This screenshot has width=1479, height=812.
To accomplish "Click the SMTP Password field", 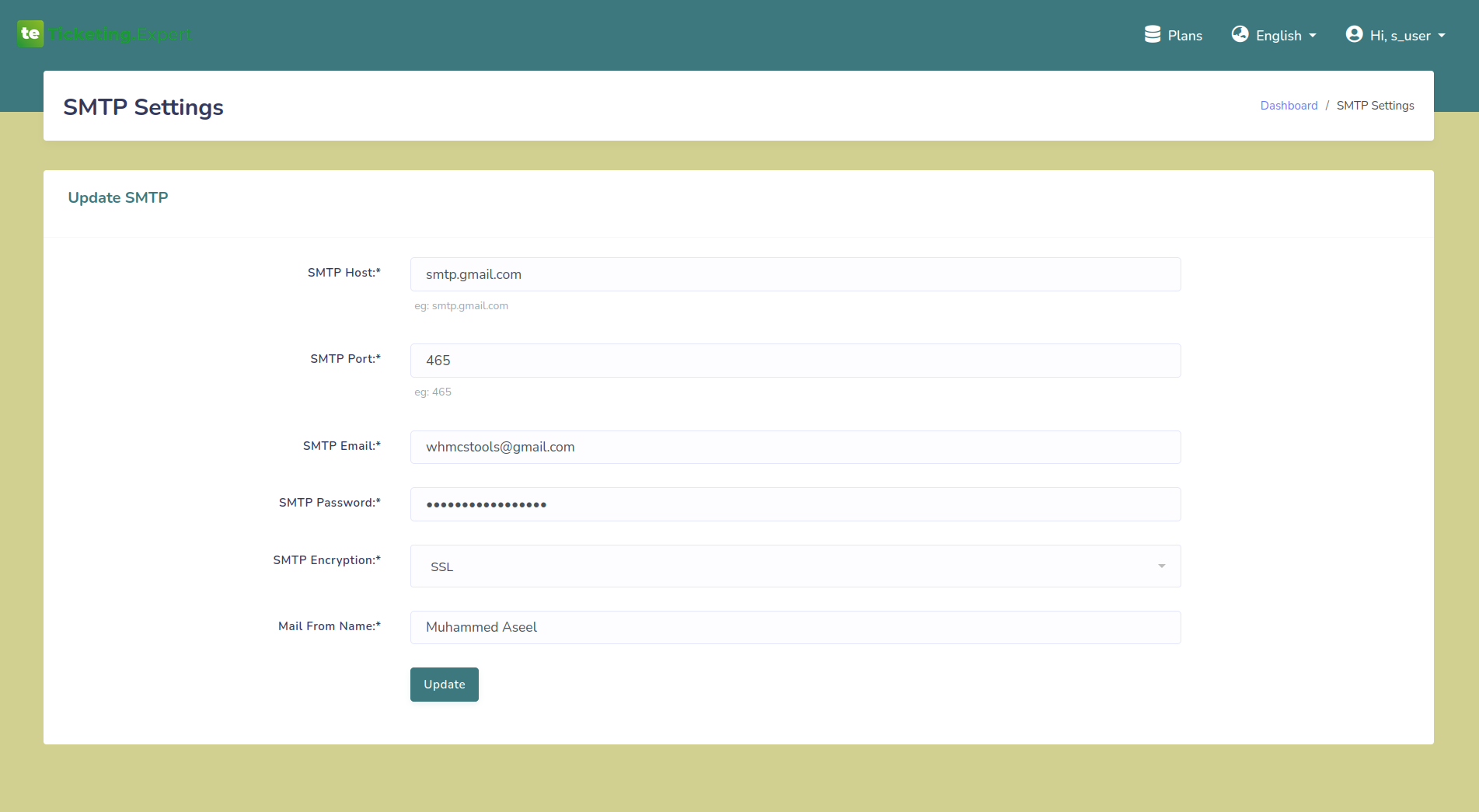I will coord(794,504).
